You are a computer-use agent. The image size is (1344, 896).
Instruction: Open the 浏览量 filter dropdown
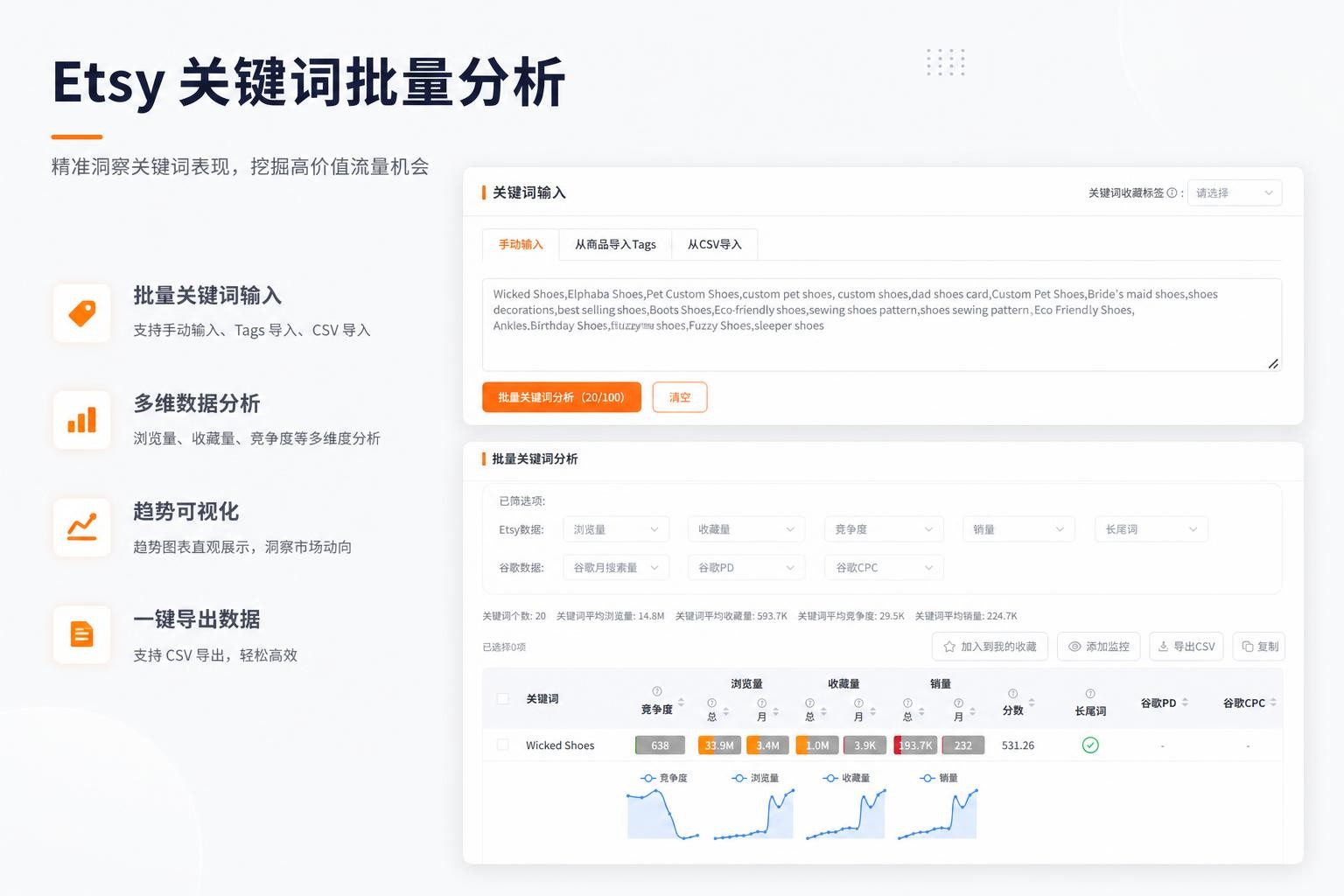pyautogui.click(x=616, y=529)
